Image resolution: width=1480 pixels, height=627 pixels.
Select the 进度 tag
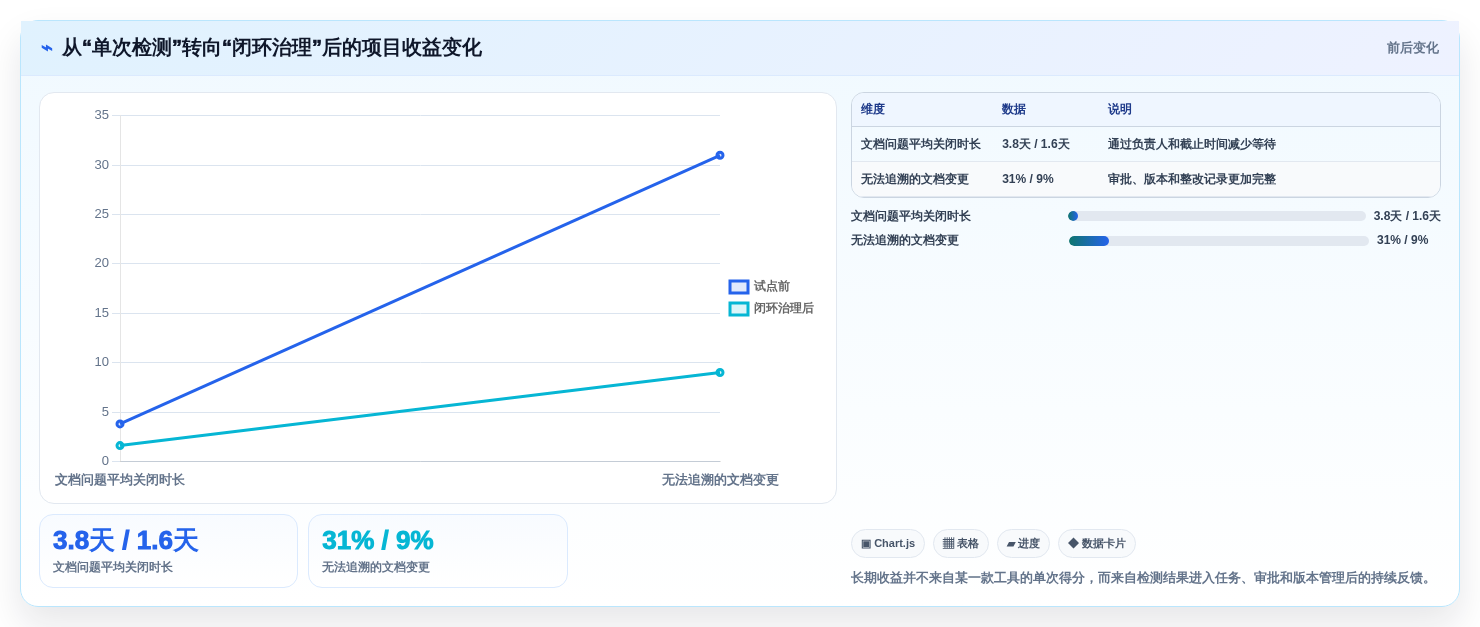(1023, 543)
